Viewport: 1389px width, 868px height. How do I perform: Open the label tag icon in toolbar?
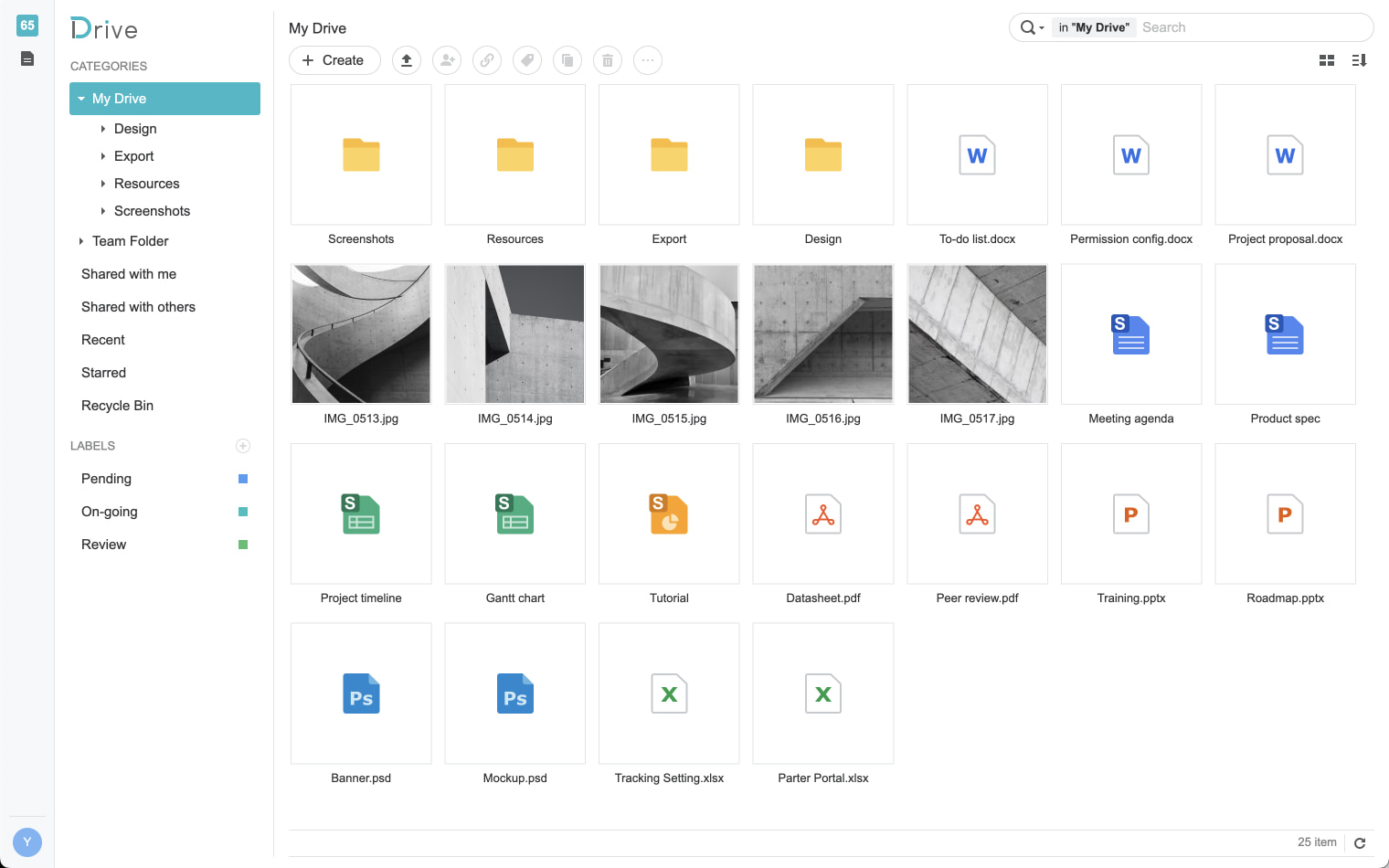coord(527,60)
